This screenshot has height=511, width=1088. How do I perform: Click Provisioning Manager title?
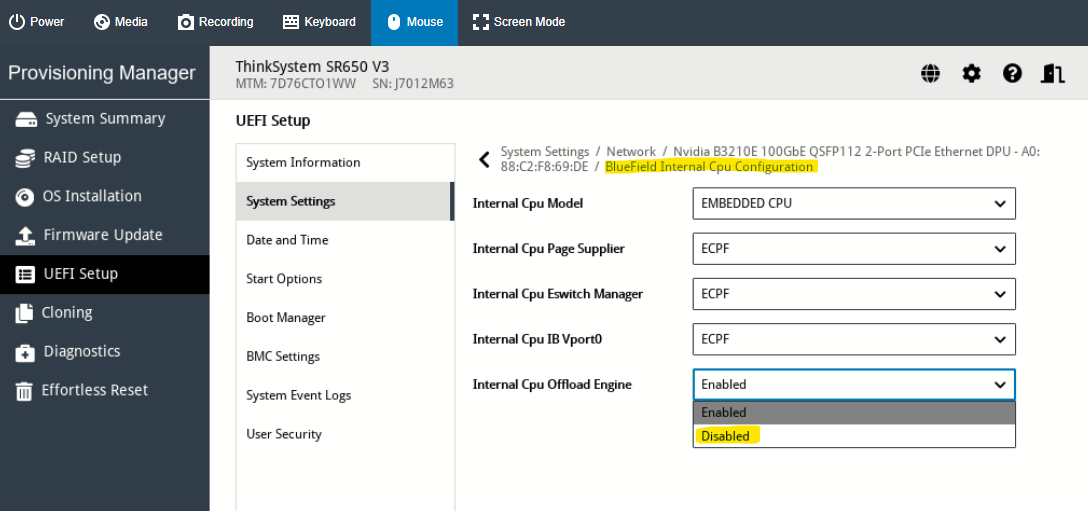click(102, 73)
